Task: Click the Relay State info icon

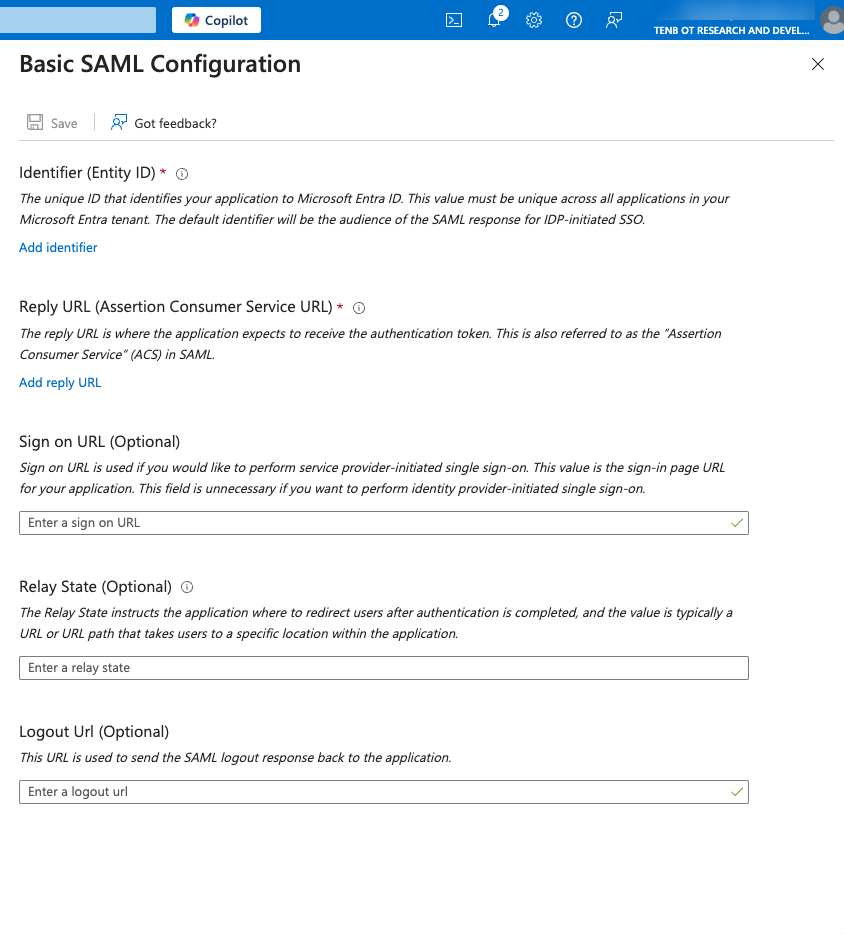Action: [x=187, y=587]
